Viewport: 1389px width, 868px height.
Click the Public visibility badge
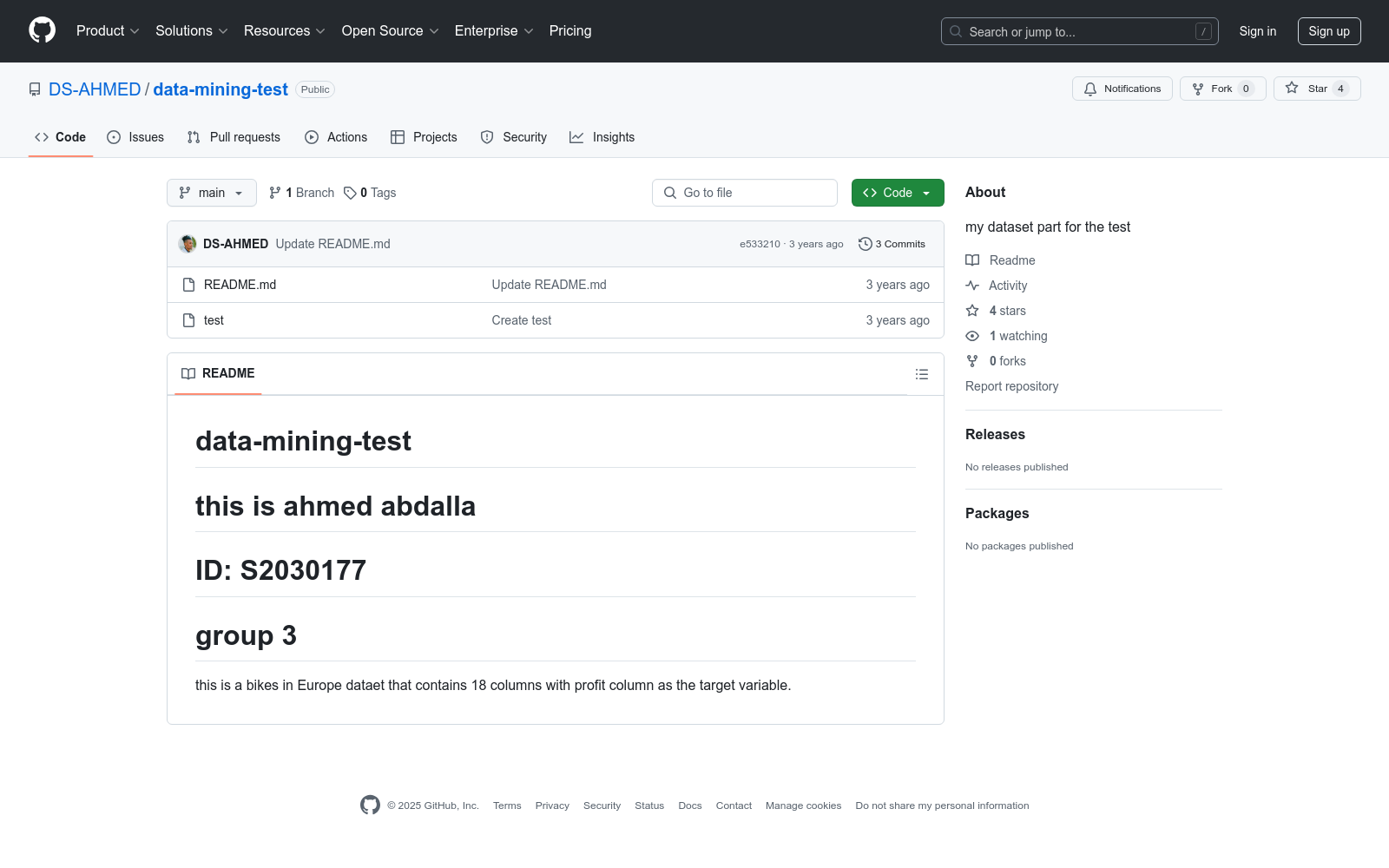click(x=315, y=89)
